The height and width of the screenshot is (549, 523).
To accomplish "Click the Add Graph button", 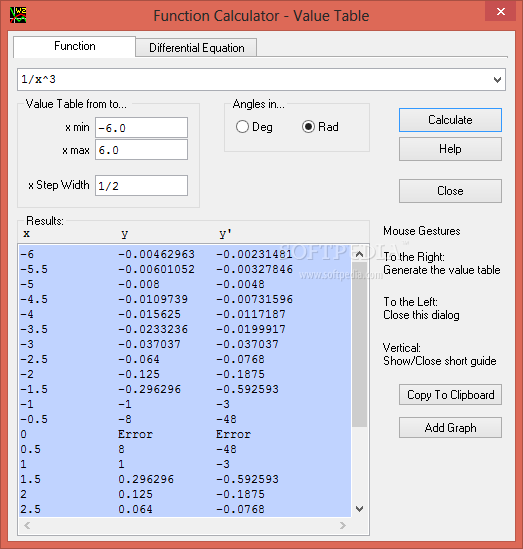I will pos(450,428).
